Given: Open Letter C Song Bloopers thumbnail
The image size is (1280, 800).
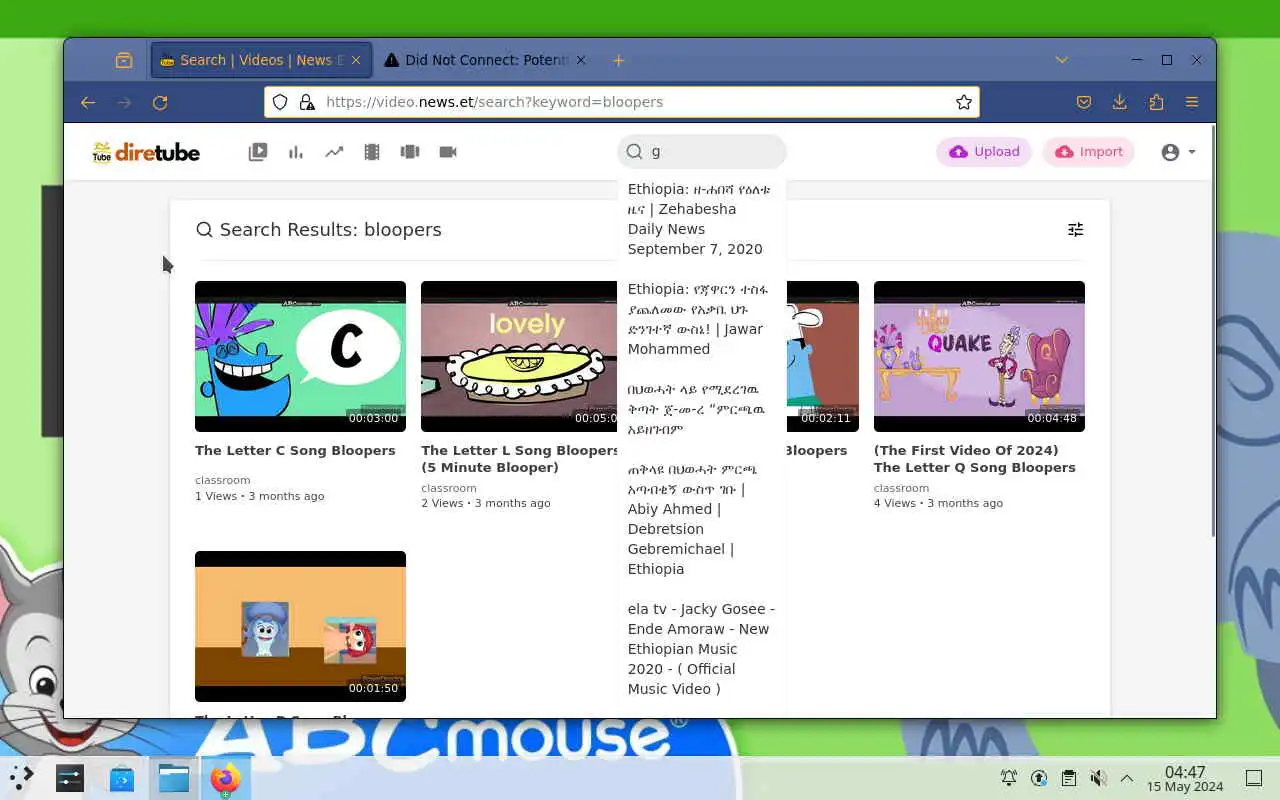Looking at the screenshot, I should [x=300, y=356].
